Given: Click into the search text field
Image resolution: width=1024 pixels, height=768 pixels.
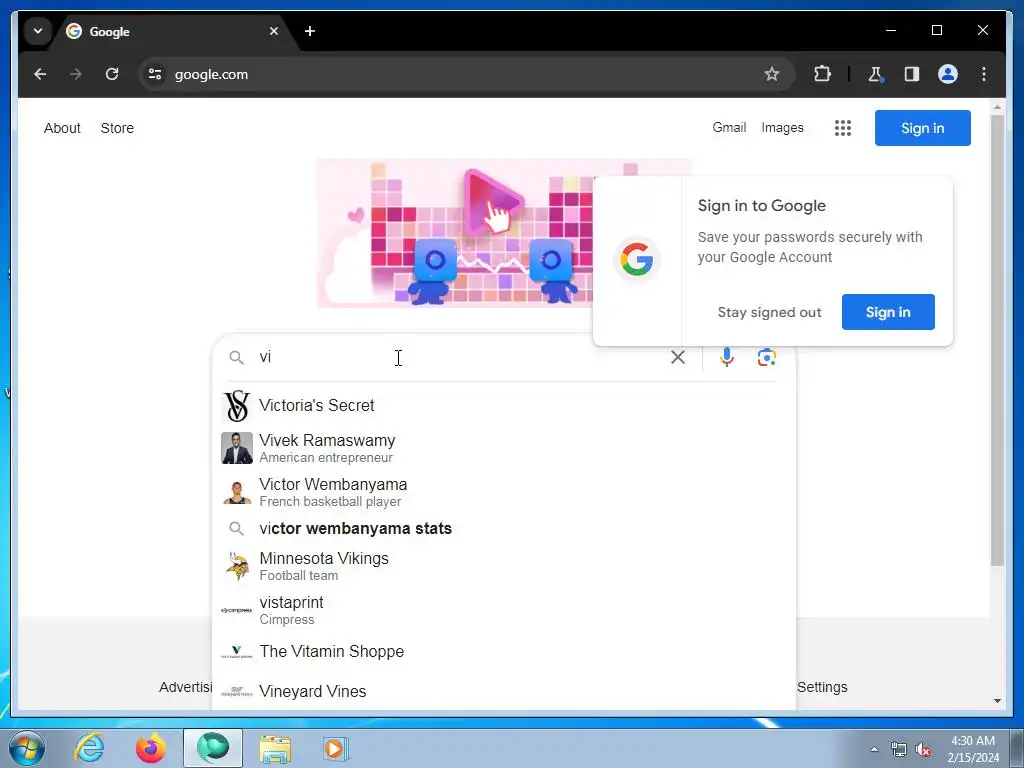Looking at the screenshot, I should (x=460, y=357).
